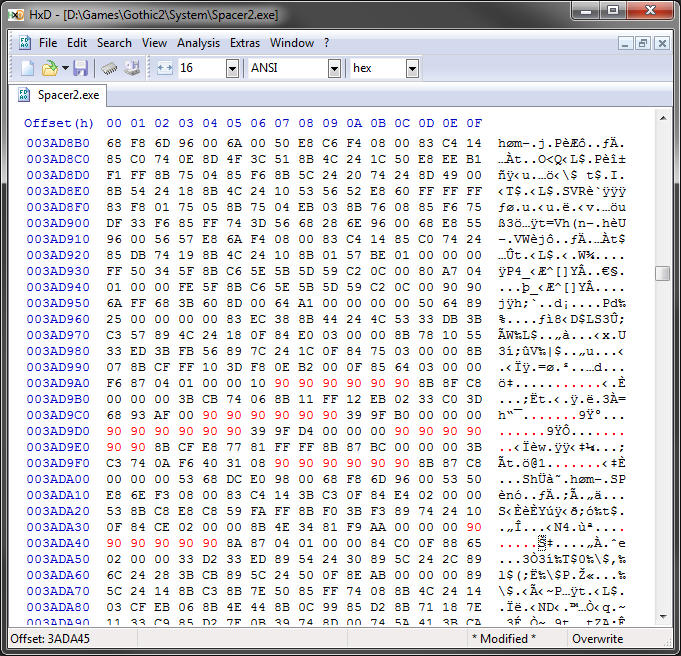Close the inner Spacer2.exe document
Screen dimensions: 681x656
coord(662,43)
